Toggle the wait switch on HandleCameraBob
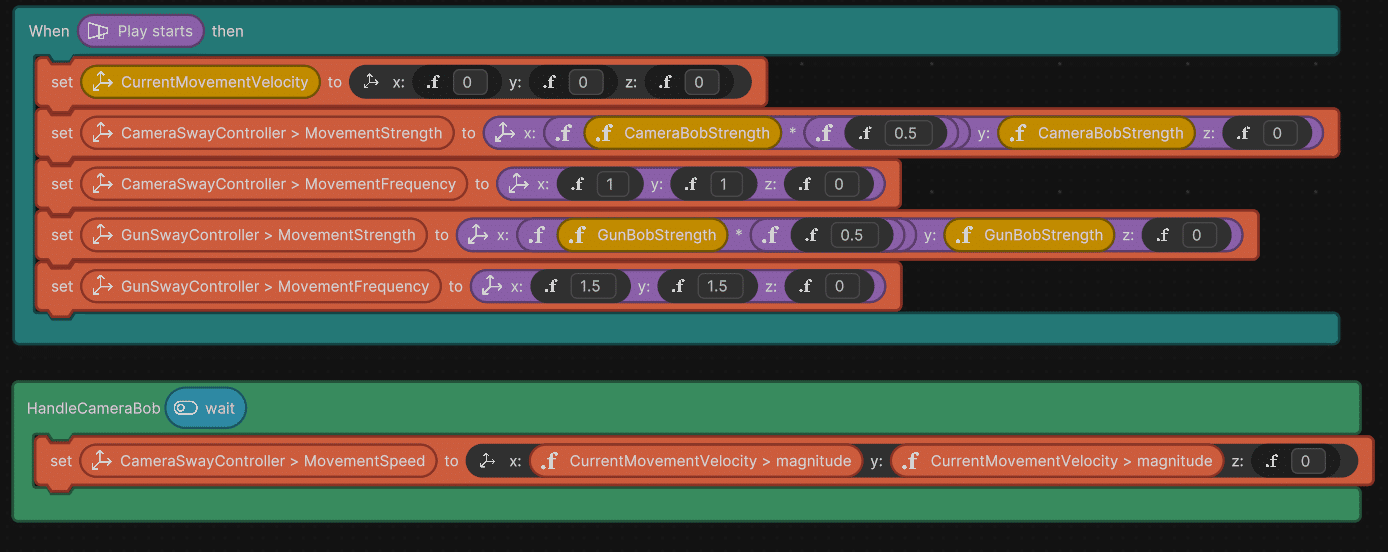The image size is (1388, 552). [x=186, y=408]
